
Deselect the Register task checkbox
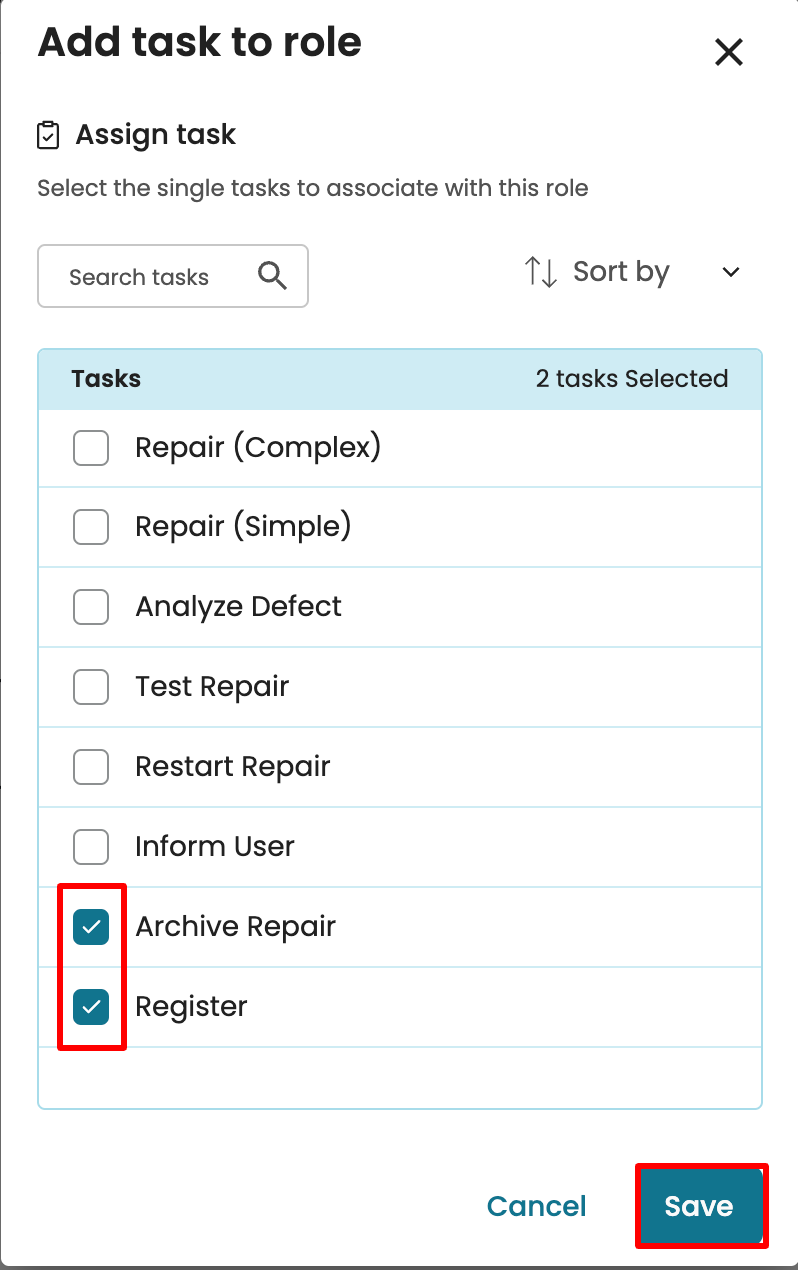click(91, 1007)
